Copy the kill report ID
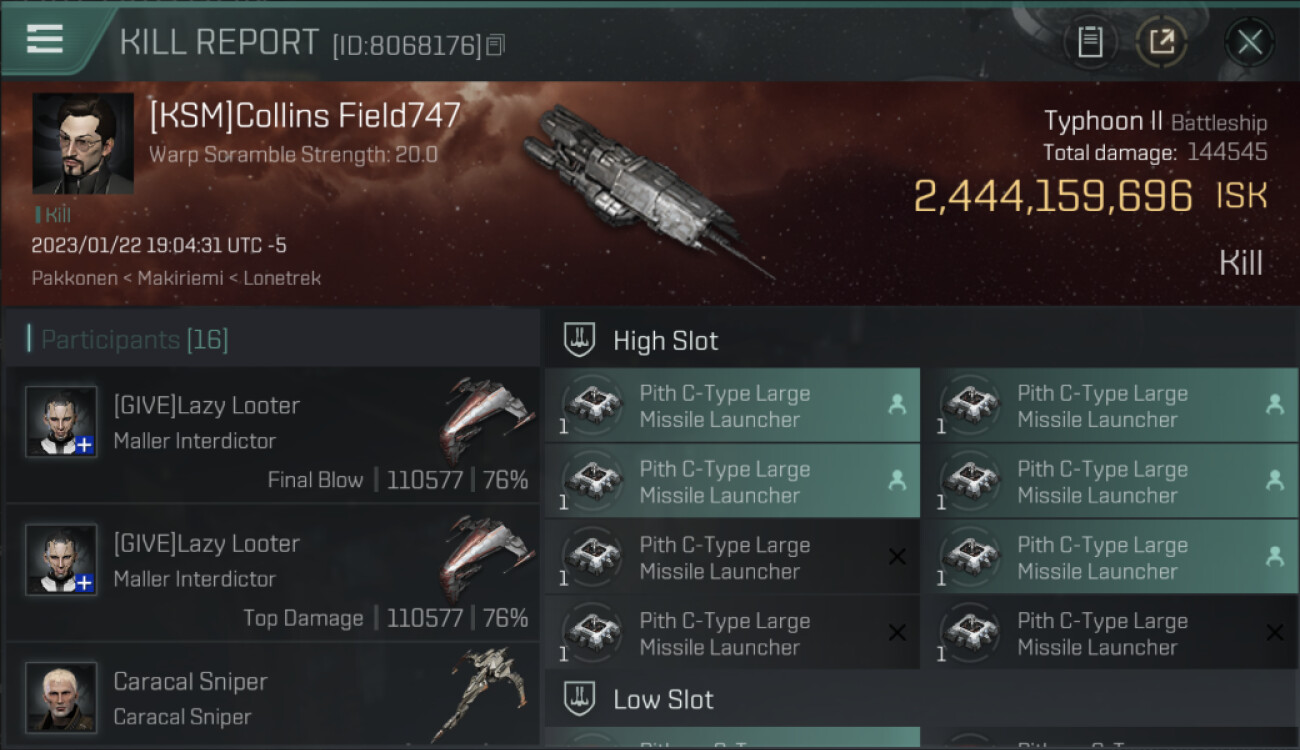This screenshot has height=750, width=1300. point(496,45)
